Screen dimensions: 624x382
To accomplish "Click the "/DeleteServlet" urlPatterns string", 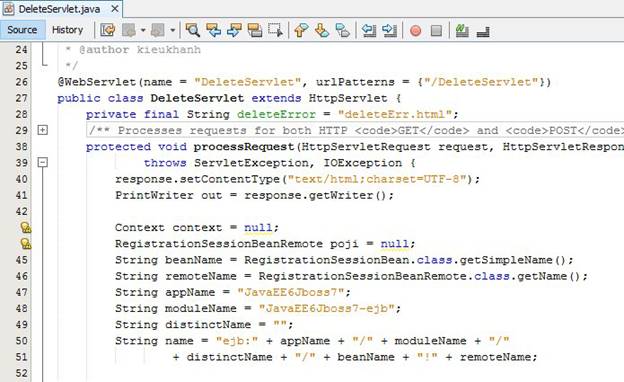I will [x=482, y=82].
